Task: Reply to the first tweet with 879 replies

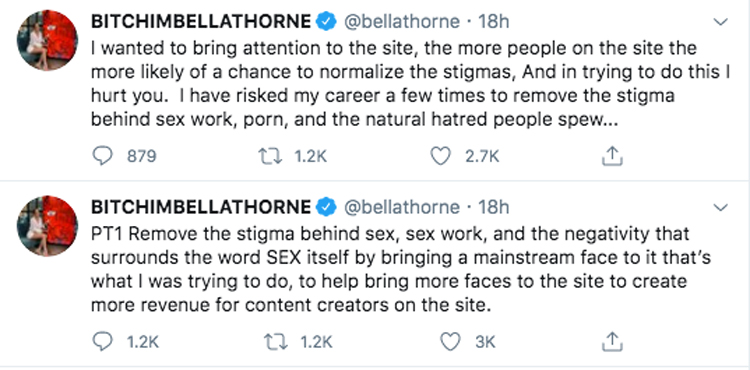Action: pos(102,156)
